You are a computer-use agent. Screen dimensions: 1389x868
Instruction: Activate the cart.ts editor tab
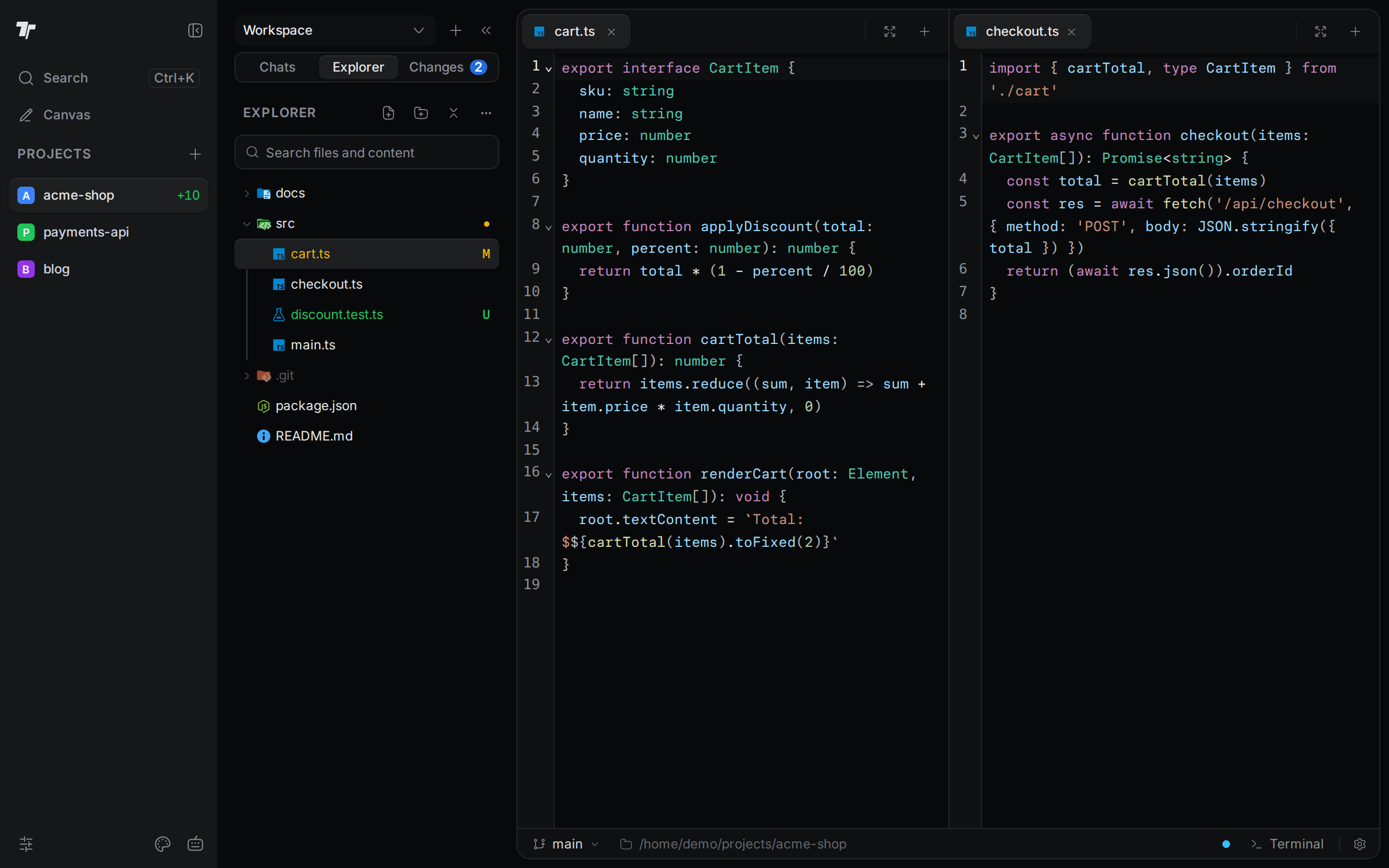pyautogui.click(x=575, y=31)
